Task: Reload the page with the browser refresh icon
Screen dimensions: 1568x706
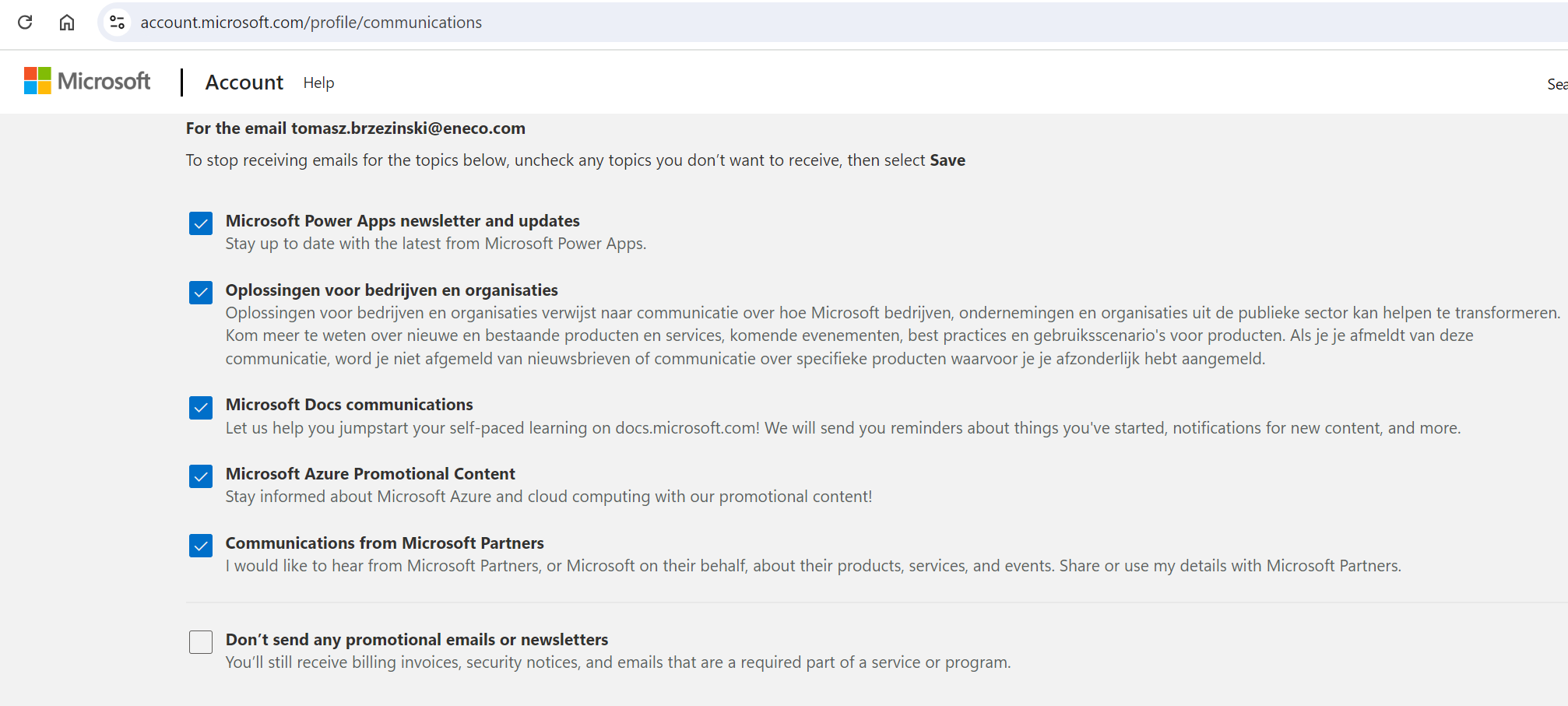Action: pyautogui.click(x=25, y=22)
